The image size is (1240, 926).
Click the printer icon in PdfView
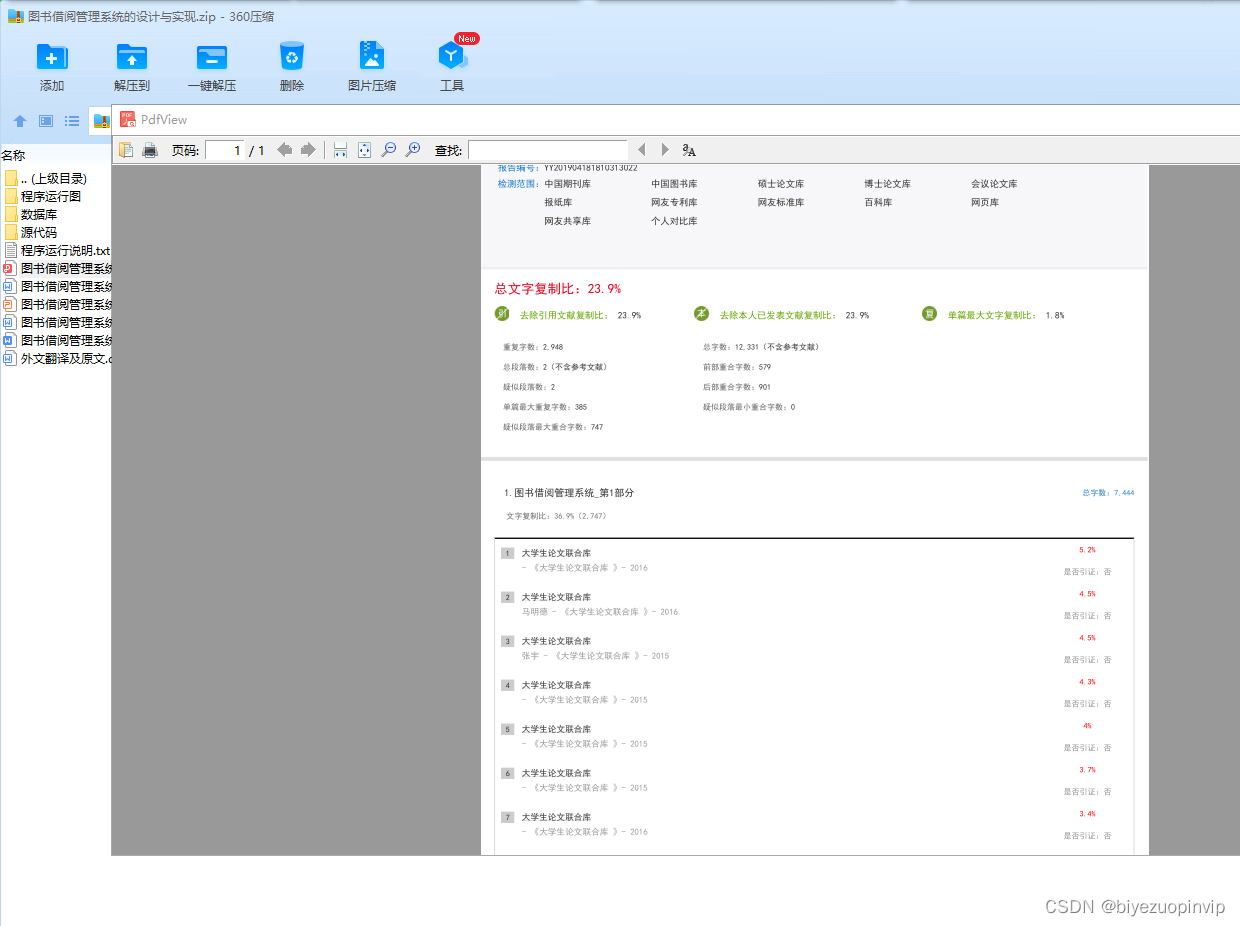click(x=150, y=150)
